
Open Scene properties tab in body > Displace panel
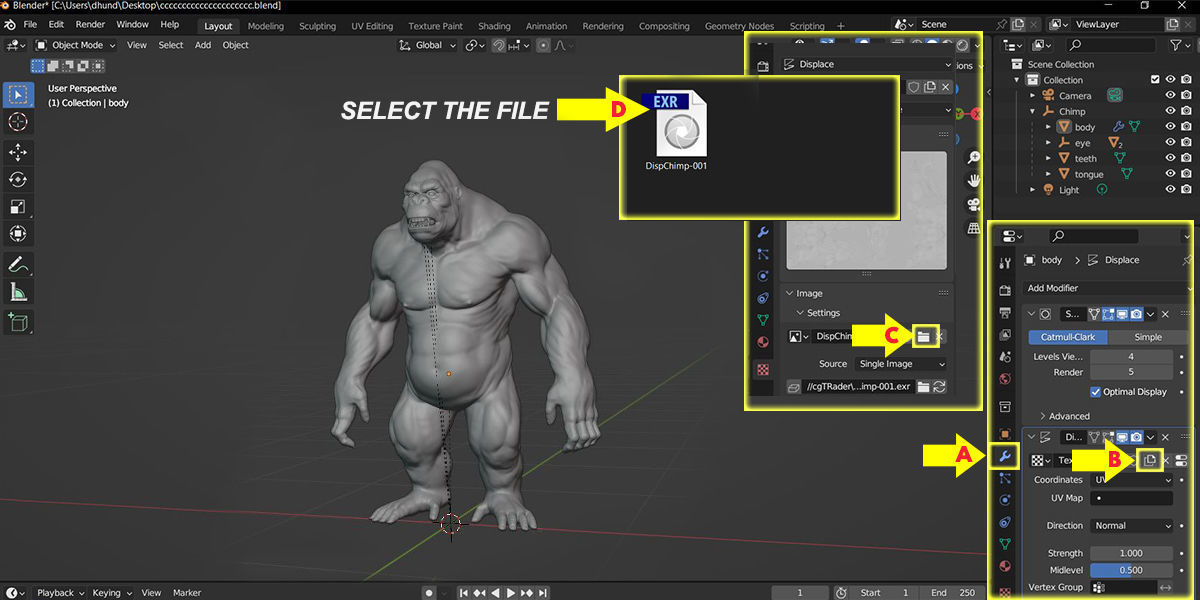click(1006, 357)
